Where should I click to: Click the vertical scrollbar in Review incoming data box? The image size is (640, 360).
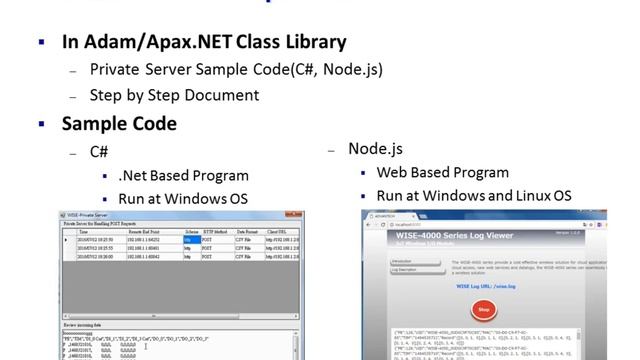(296, 345)
